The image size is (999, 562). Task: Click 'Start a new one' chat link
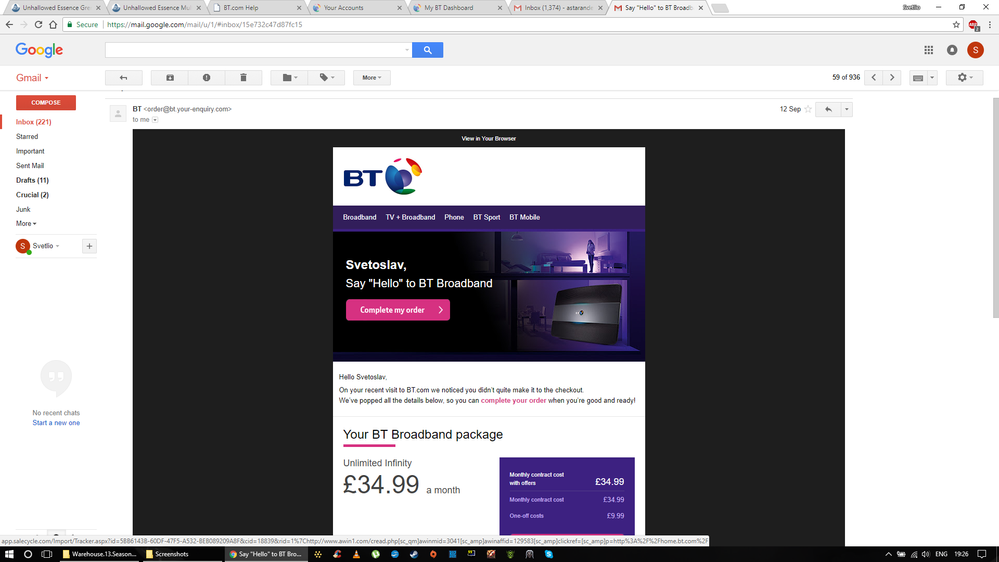pyautogui.click(x=56, y=423)
